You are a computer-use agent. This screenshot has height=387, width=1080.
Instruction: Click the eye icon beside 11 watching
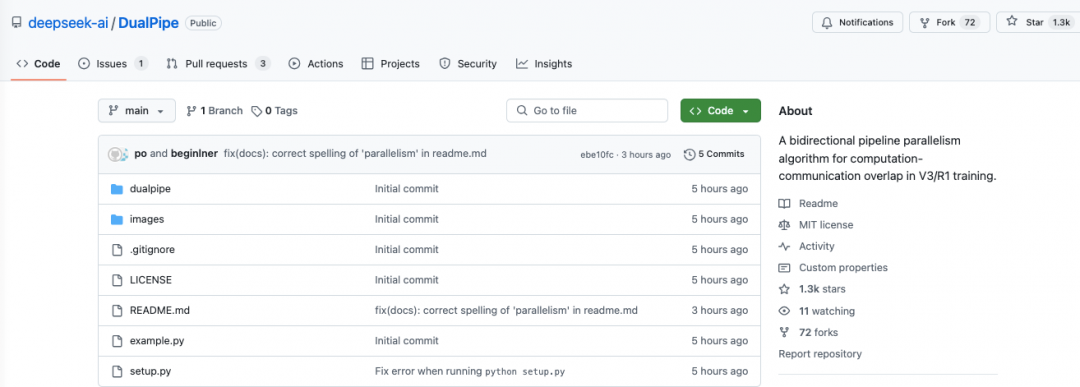784,311
